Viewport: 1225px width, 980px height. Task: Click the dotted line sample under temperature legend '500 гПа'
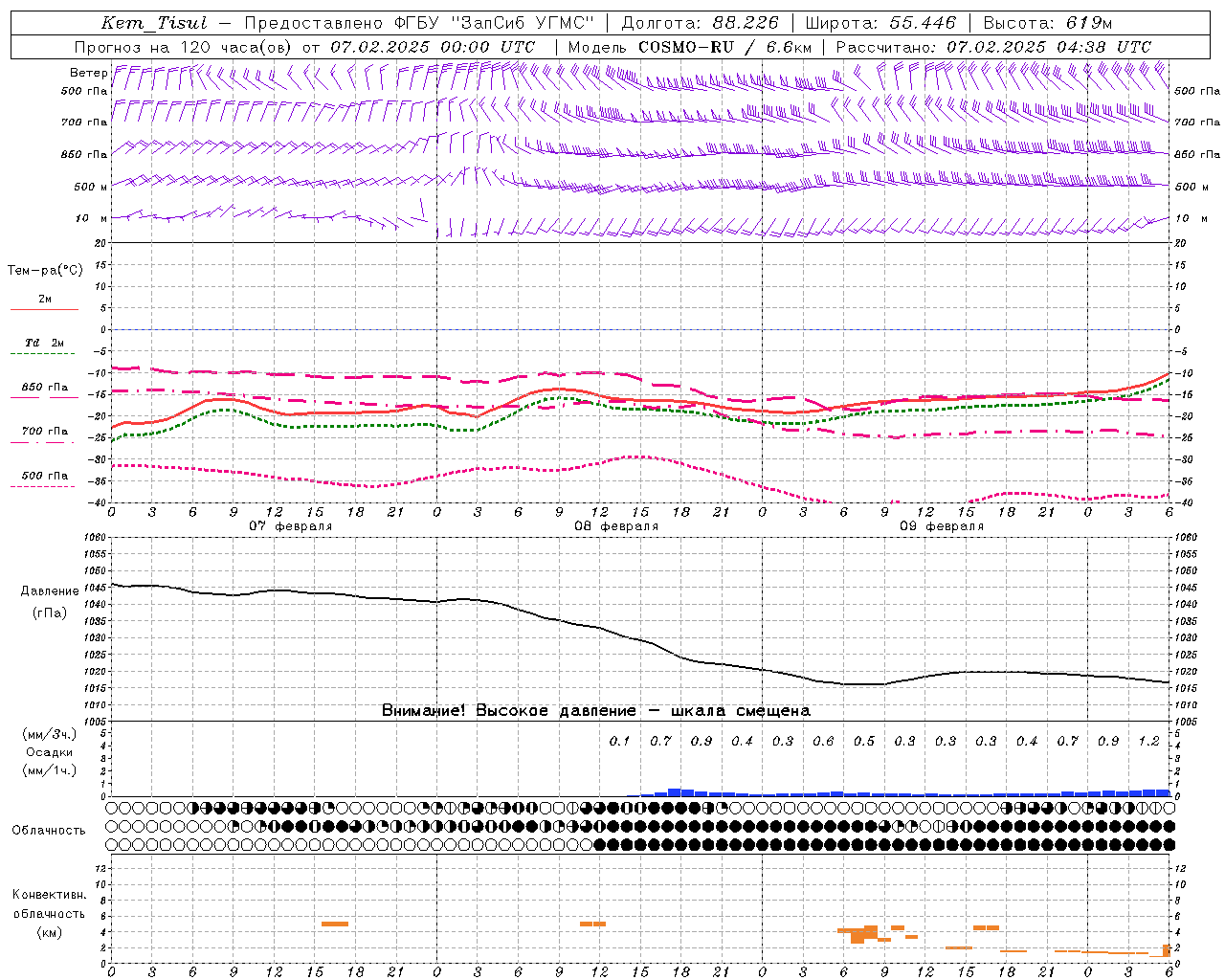tap(43, 486)
